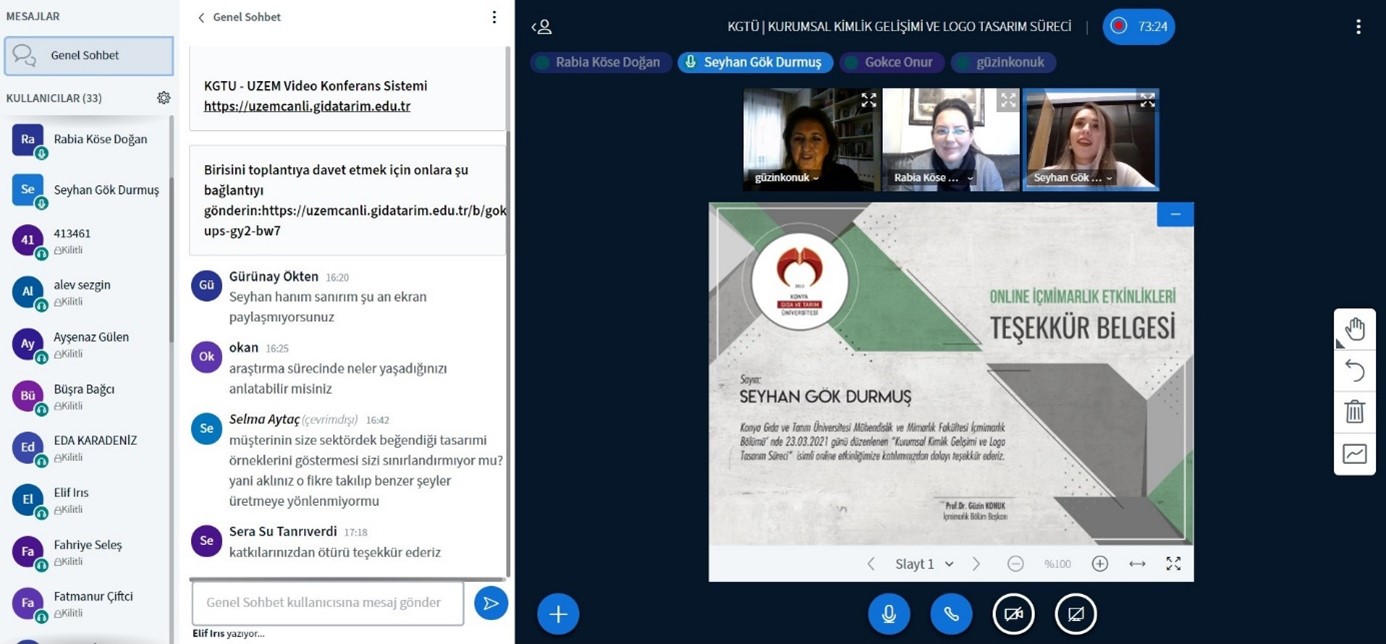Fit presentation to width
The width and height of the screenshot is (1386, 644).
(x=1137, y=564)
